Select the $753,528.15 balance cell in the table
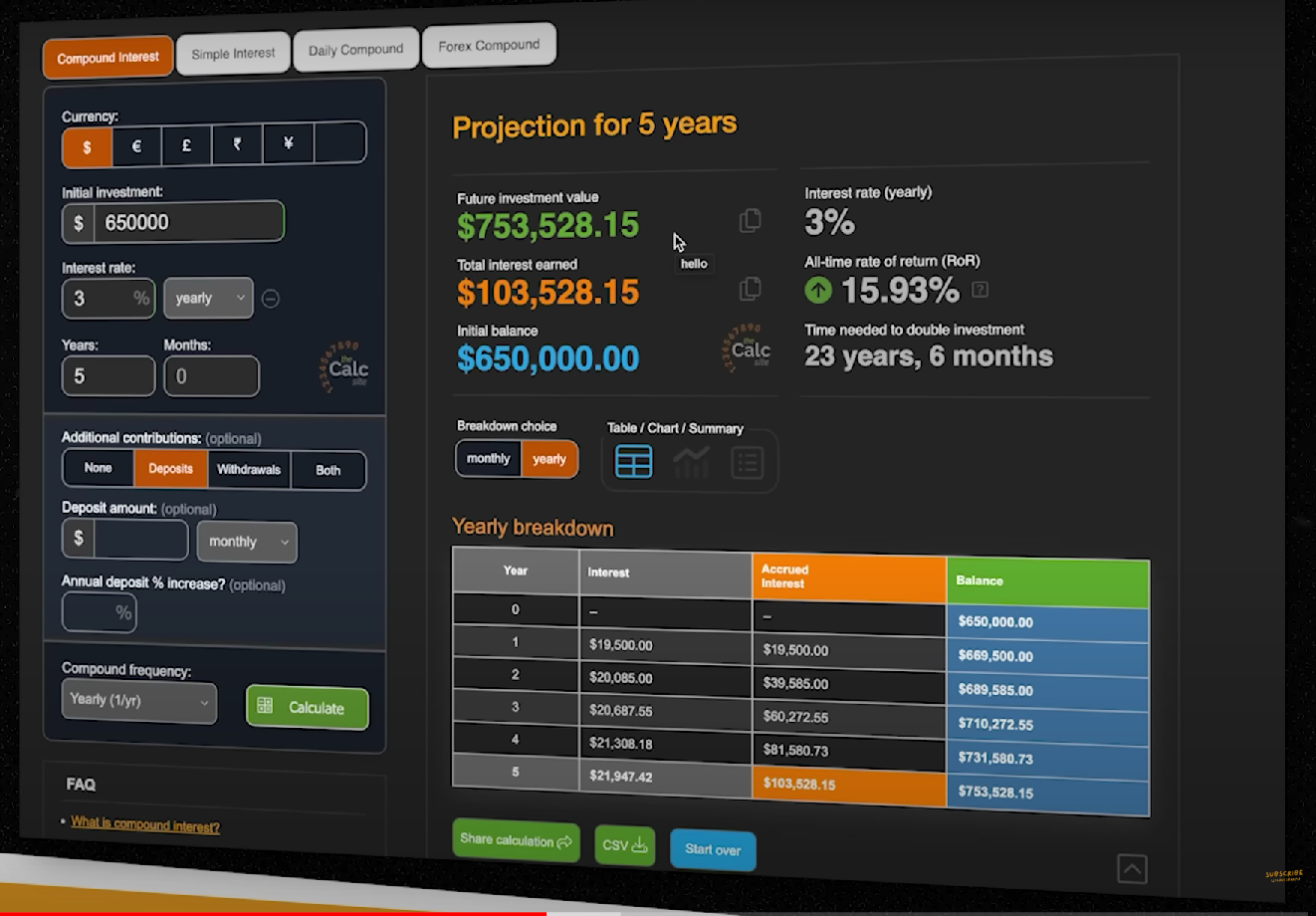Image resolution: width=1316 pixels, height=916 pixels. pyautogui.click(x=1048, y=793)
